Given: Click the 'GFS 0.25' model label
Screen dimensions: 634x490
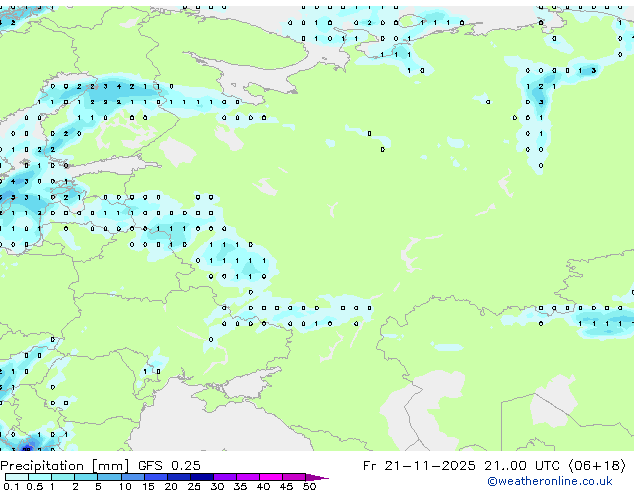Looking at the screenshot, I should tap(169, 466).
